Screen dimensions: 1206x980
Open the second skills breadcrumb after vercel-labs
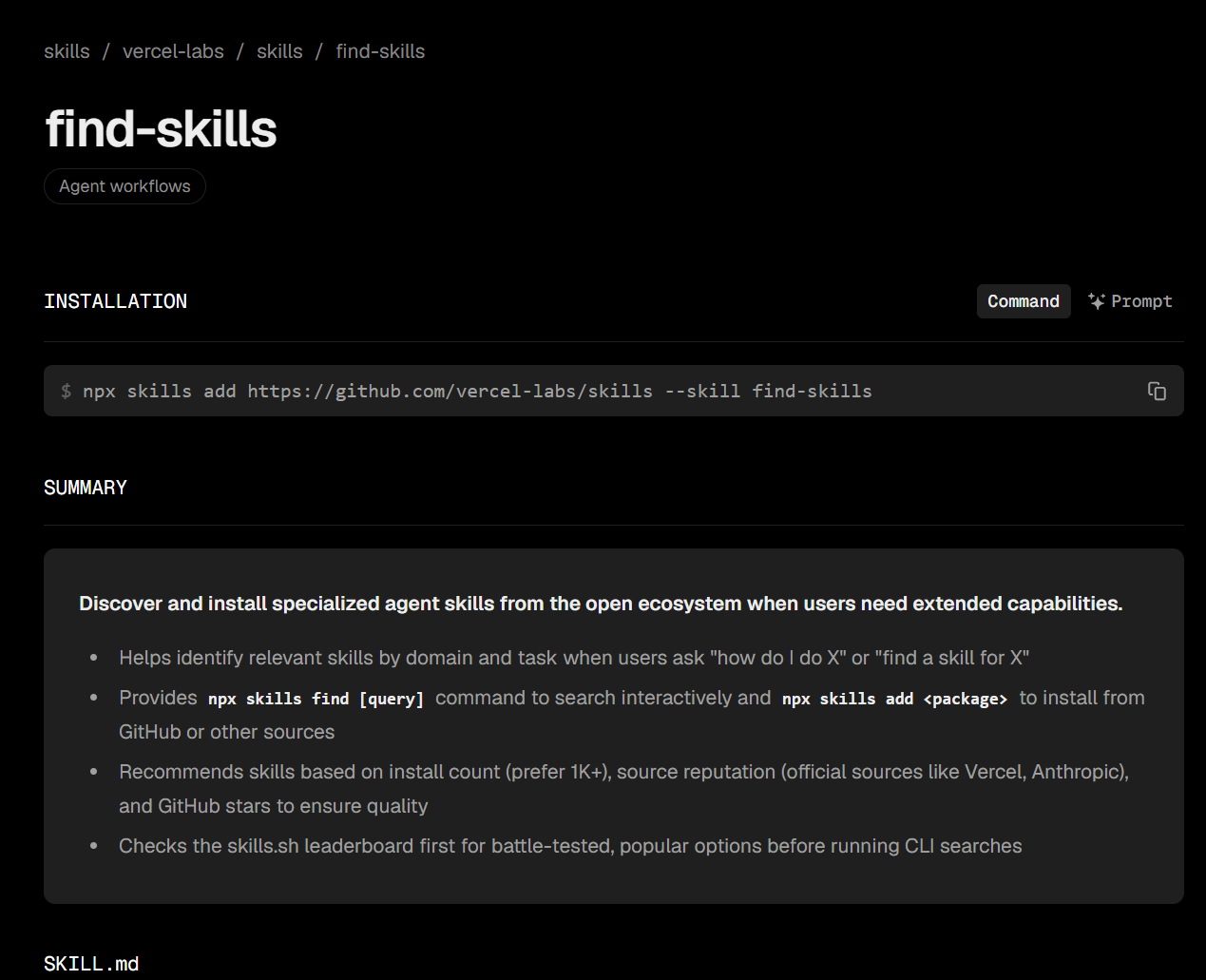pyautogui.click(x=279, y=51)
